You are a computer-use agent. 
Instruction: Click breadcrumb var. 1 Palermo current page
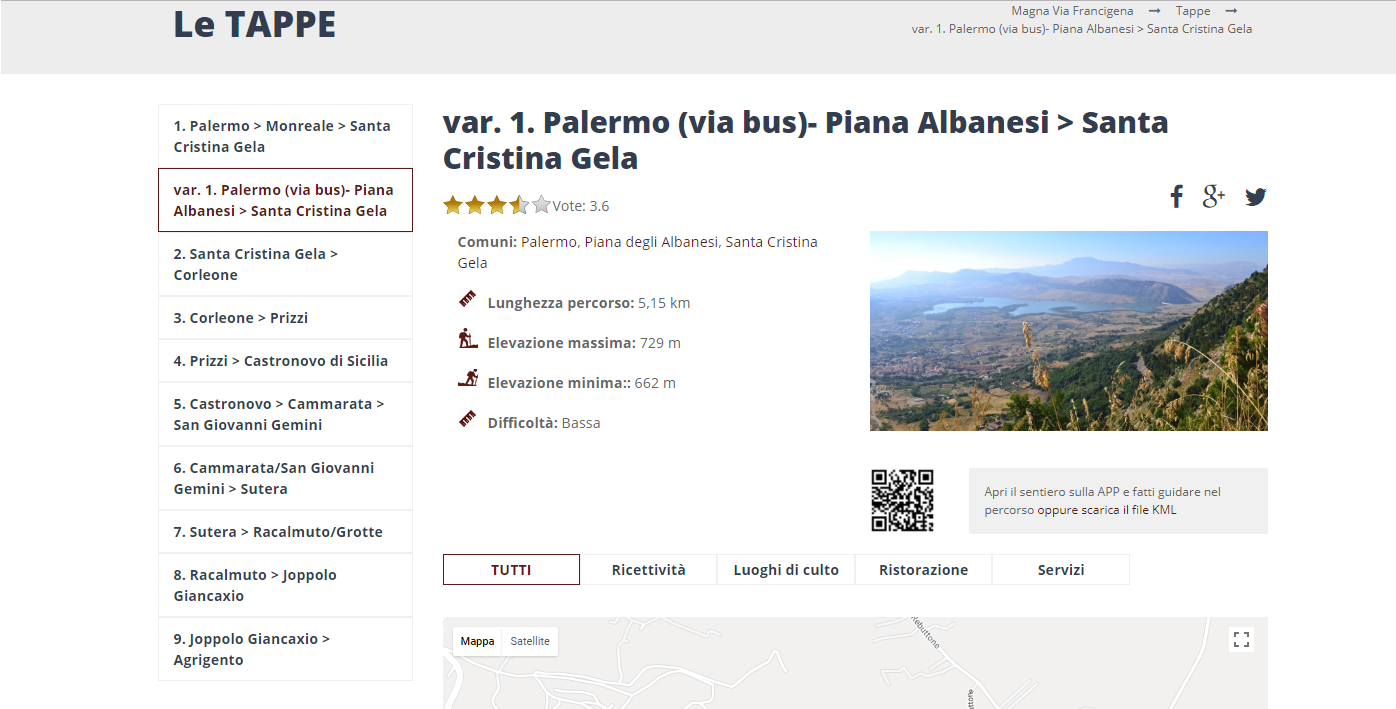click(x=1082, y=29)
